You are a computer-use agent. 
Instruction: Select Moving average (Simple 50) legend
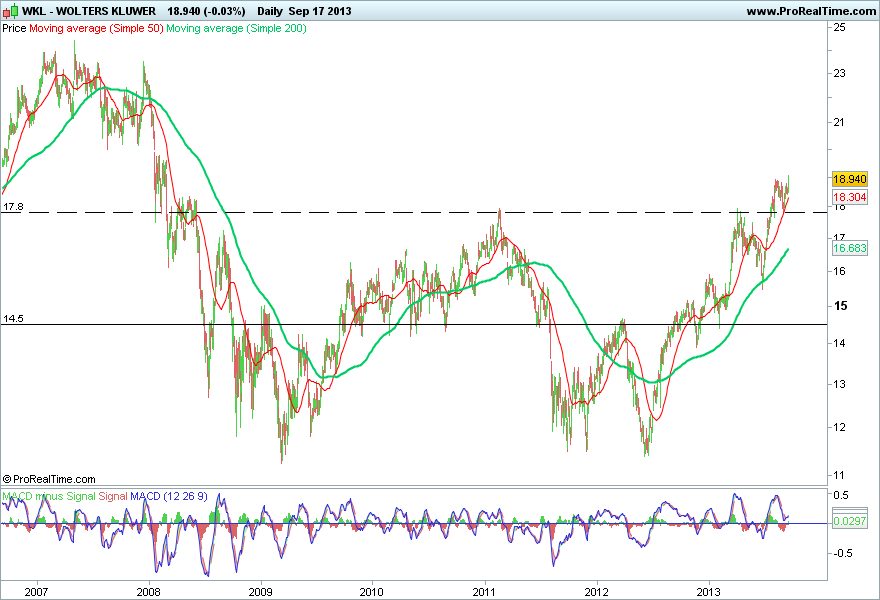point(96,28)
